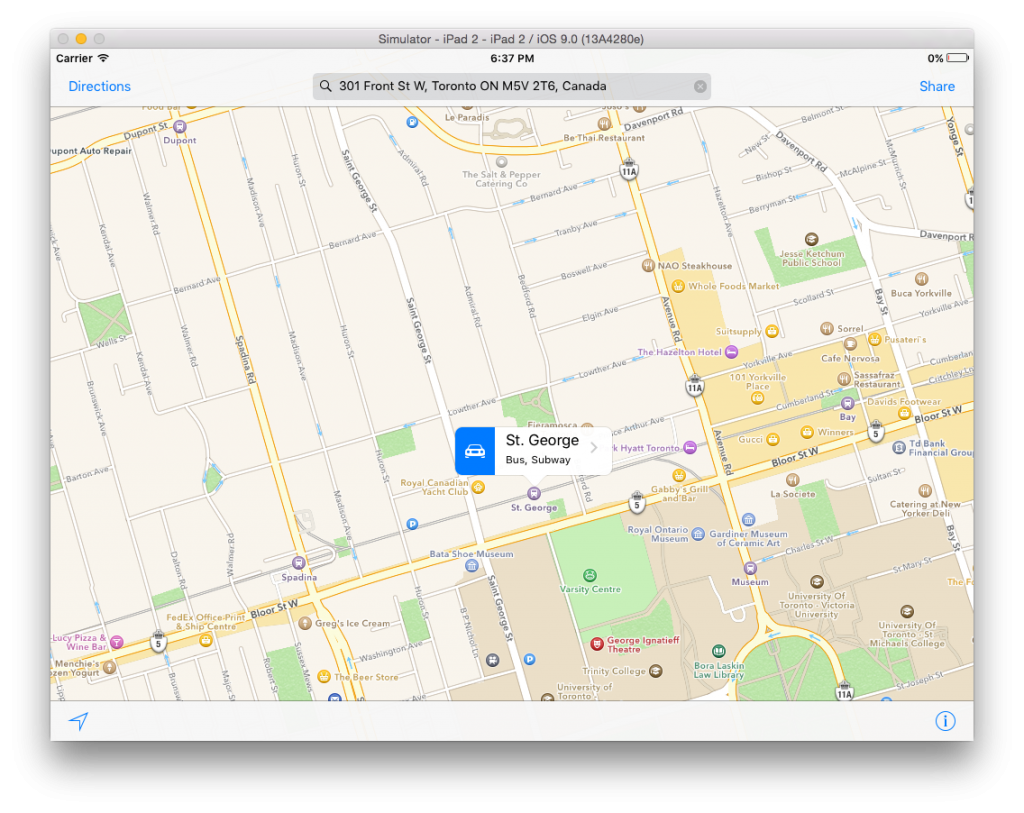Center map on current location arrow
The image size is (1024, 813).
click(x=79, y=721)
